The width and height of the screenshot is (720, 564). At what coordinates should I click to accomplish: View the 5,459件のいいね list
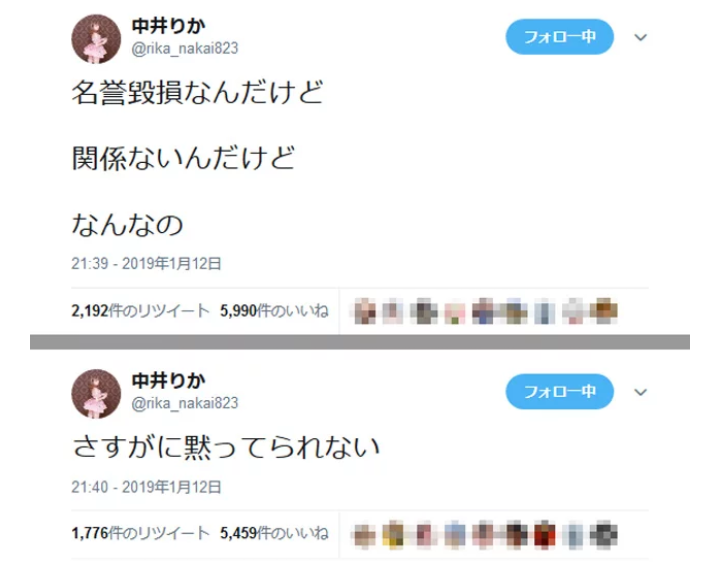(x=274, y=533)
